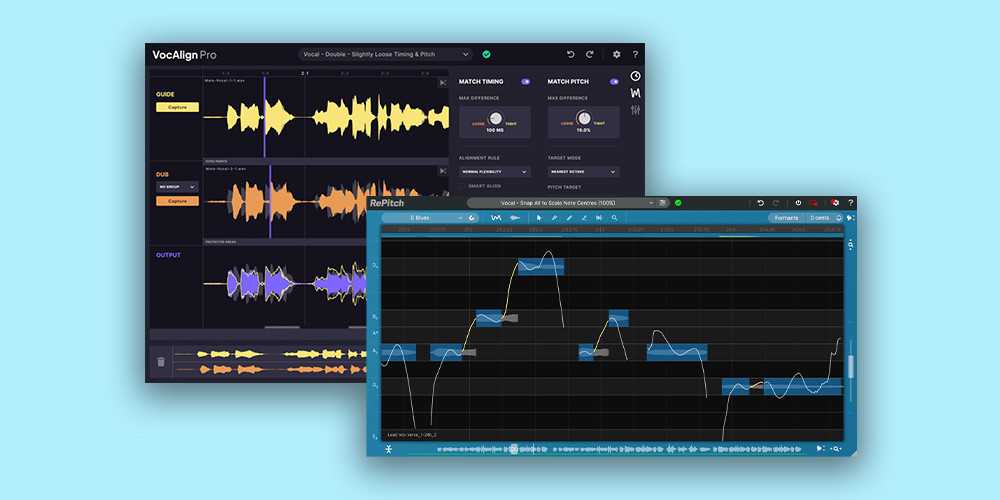This screenshot has width=1000, height=500.
Task: Toggle the Match Timing switch
Action: pyautogui.click(x=526, y=82)
